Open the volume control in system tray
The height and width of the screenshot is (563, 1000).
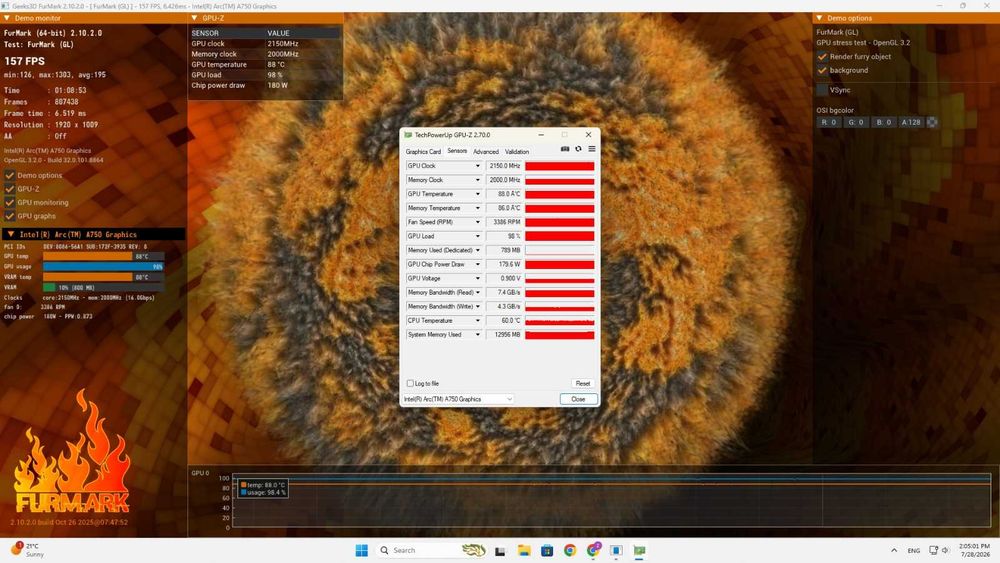[946, 550]
